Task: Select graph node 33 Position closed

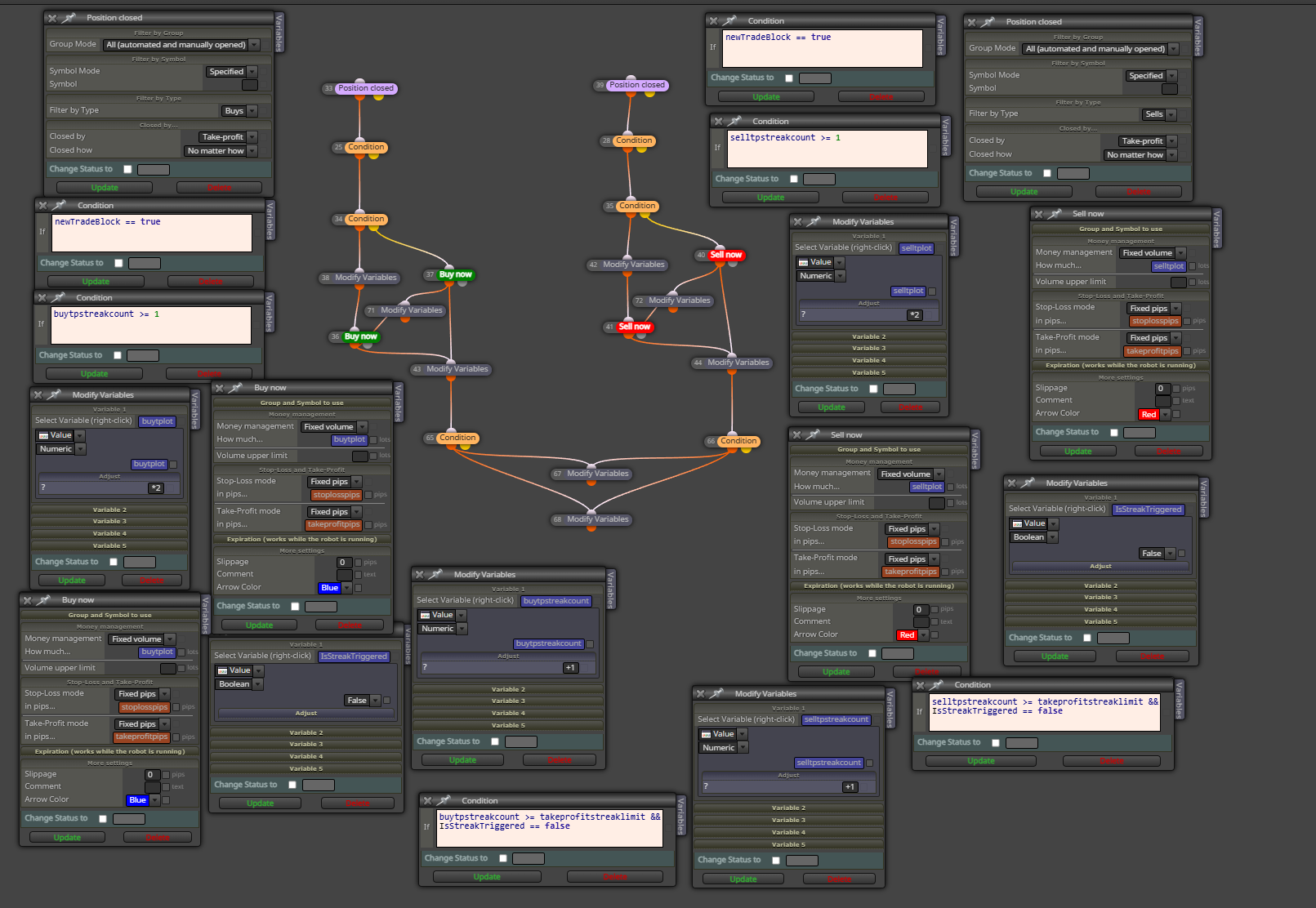Action: 366,88
